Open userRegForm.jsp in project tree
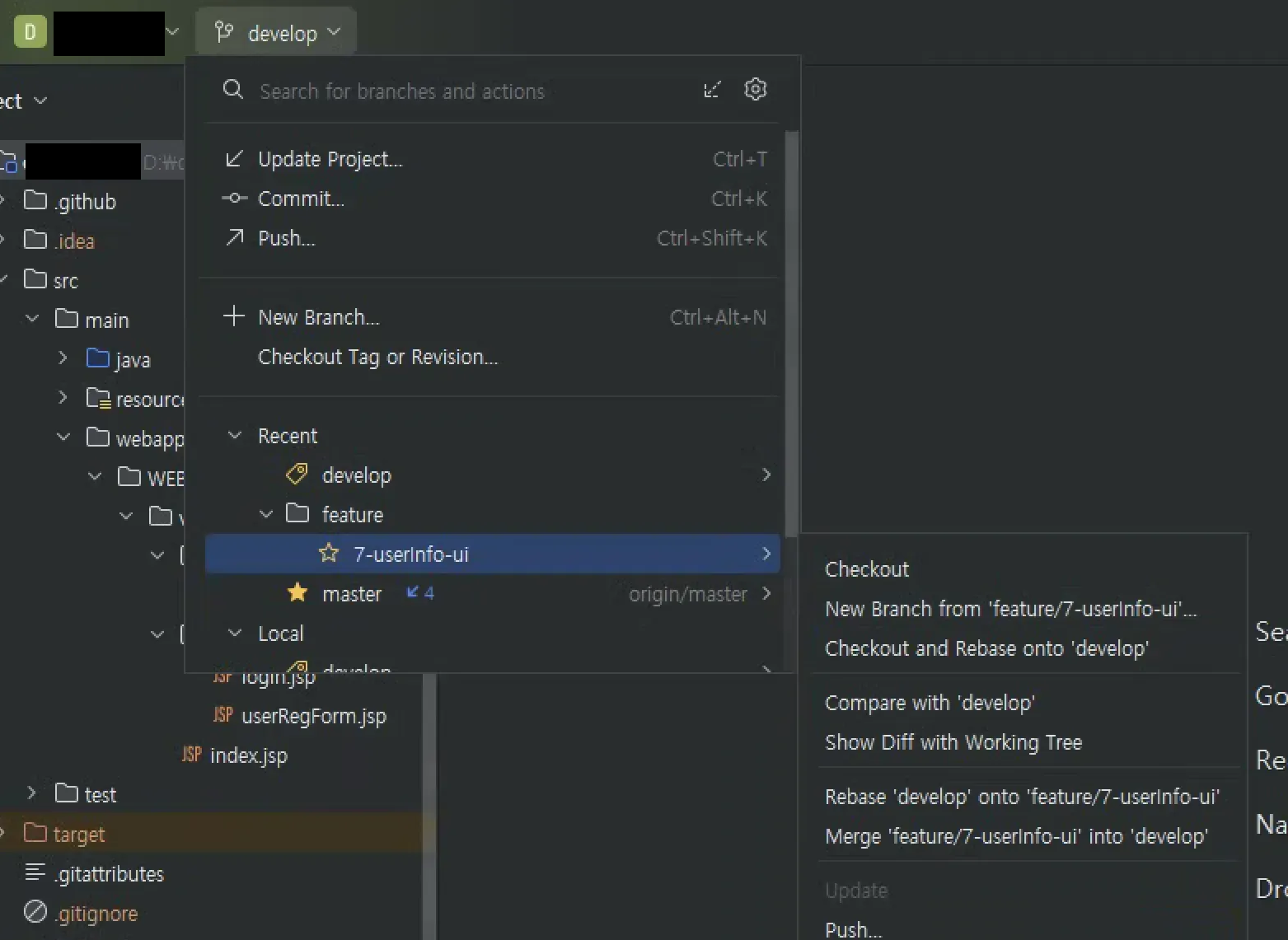The image size is (1288, 940). pos(313,716)
